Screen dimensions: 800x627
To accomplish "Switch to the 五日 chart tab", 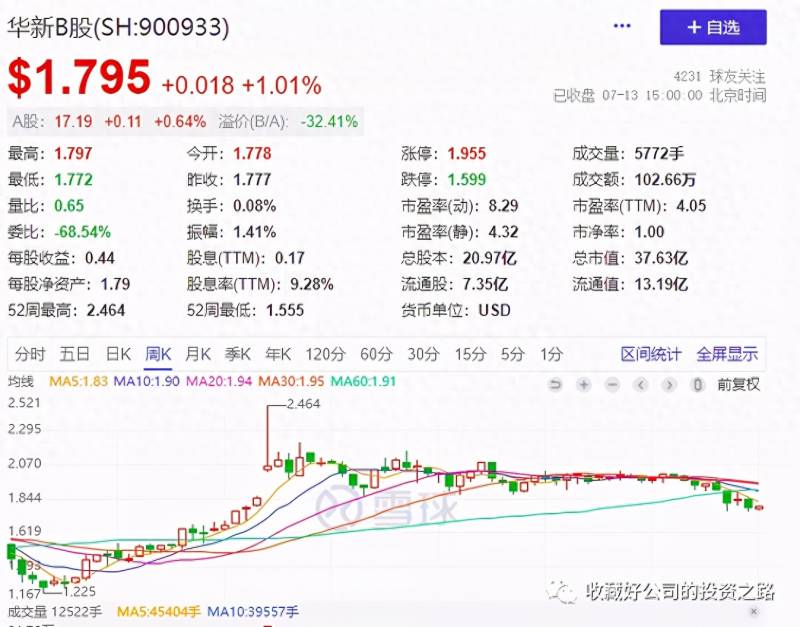I will click(x=74, y=354).
